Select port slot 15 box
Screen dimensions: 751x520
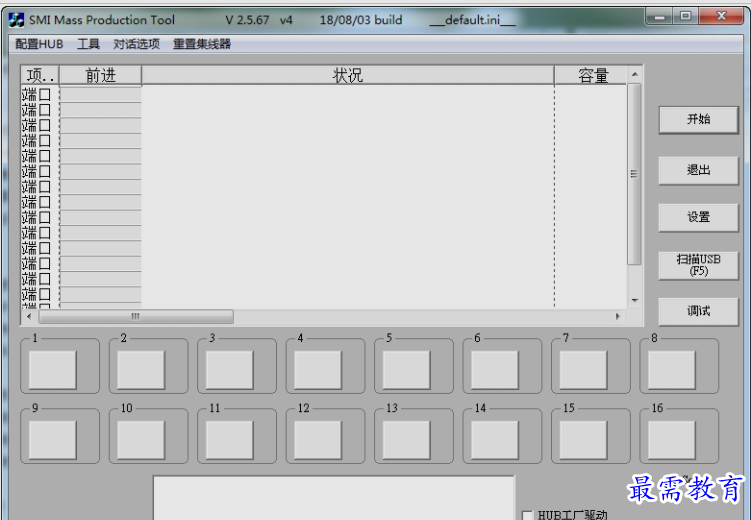point(583,440)
